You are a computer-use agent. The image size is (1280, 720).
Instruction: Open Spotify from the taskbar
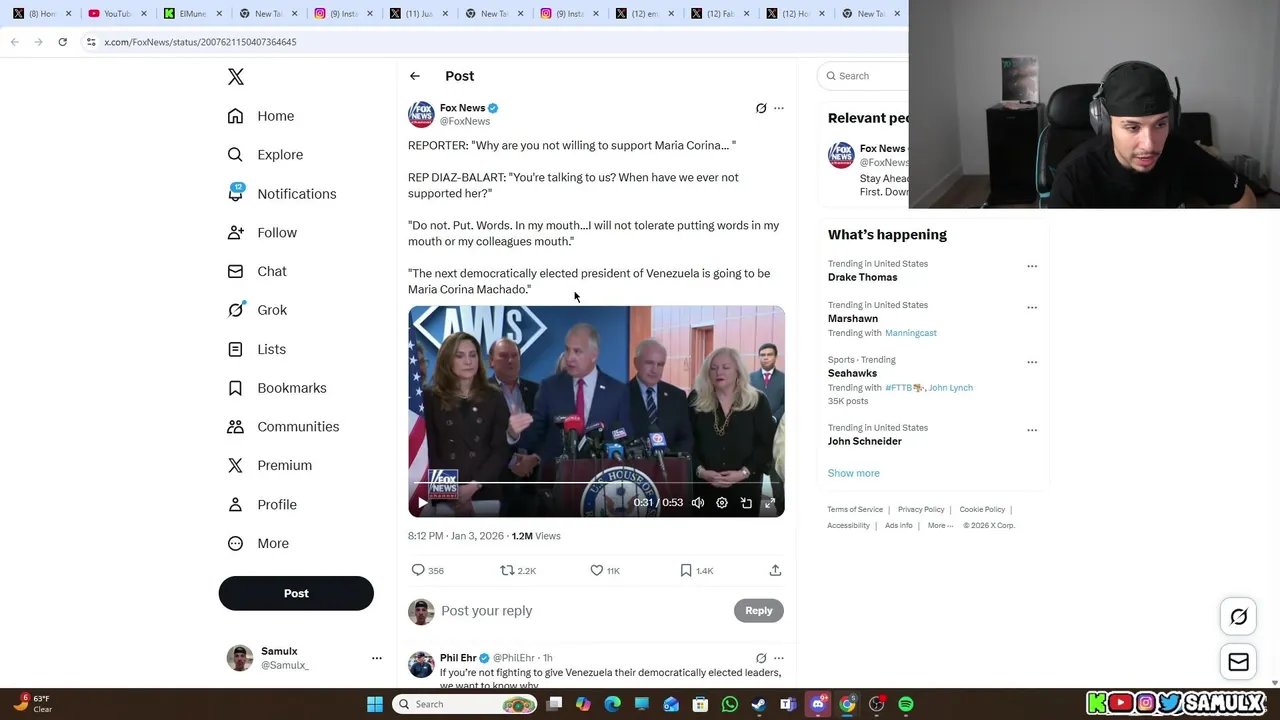[x=906, y=704]
